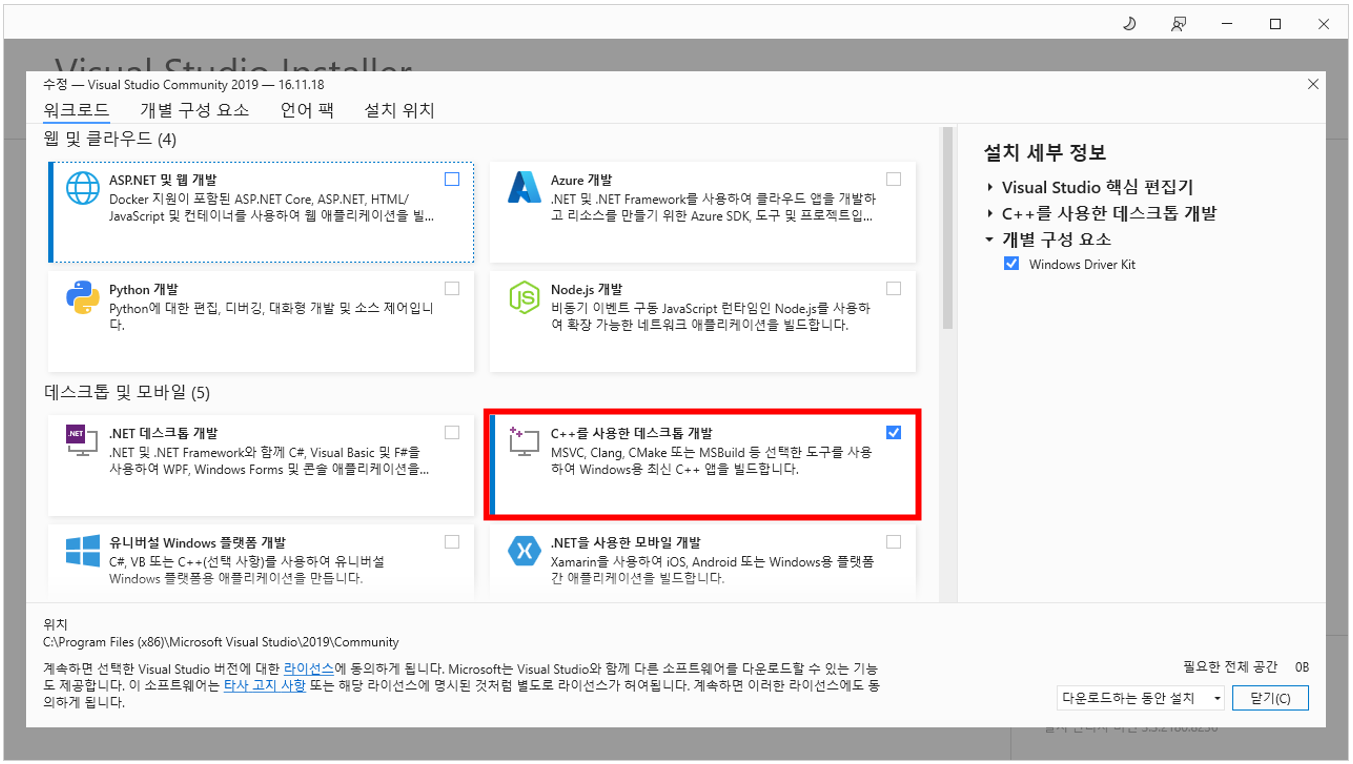Click the ASP.NET globe icon
Image resolution: width=1353 pixels, height=764 pixels.
click(83, 189)
